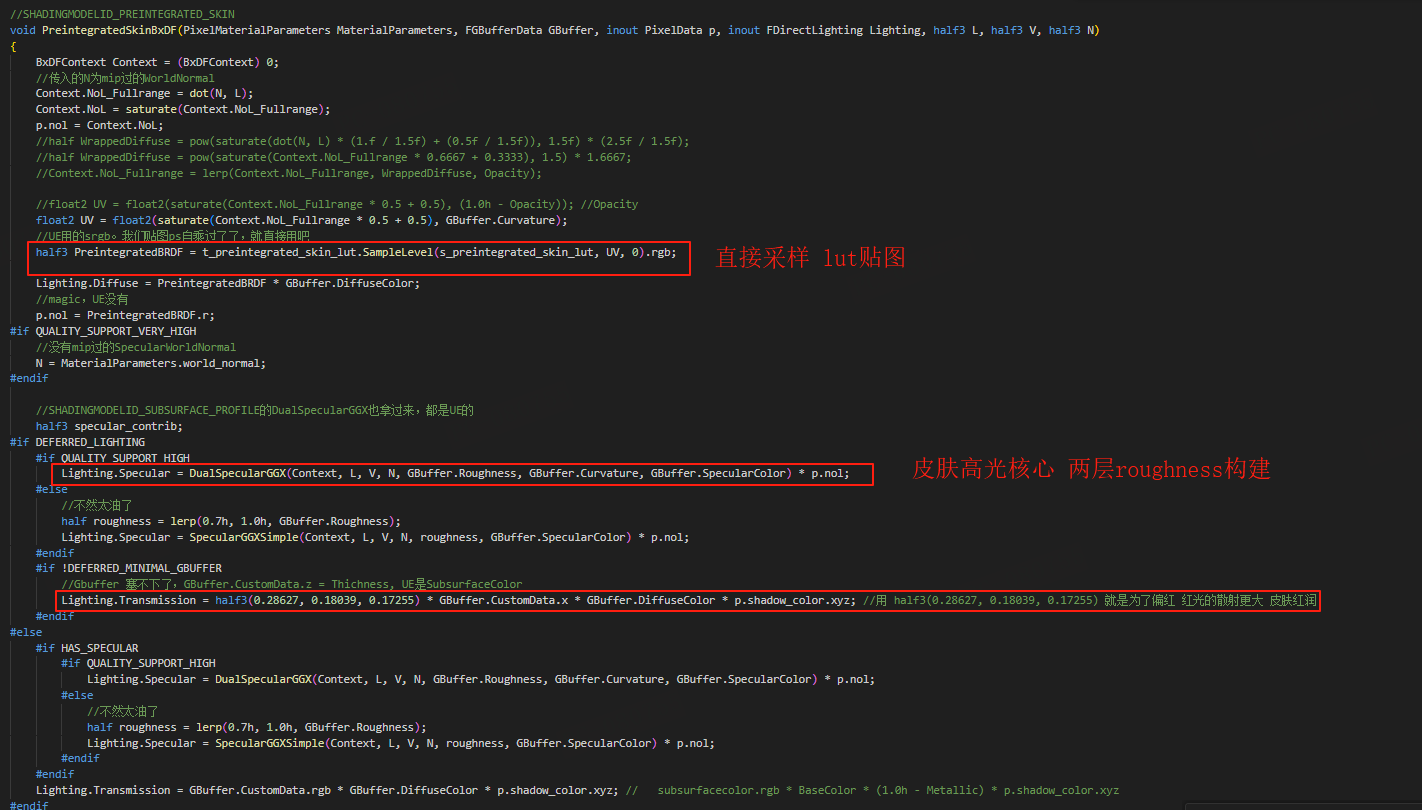Image resolution: width=1422 pixels, height=810 pixels.
Task: Click the 'Context.NoL_Fullrange = dot(N, L);' line
Action: (144, 93)
